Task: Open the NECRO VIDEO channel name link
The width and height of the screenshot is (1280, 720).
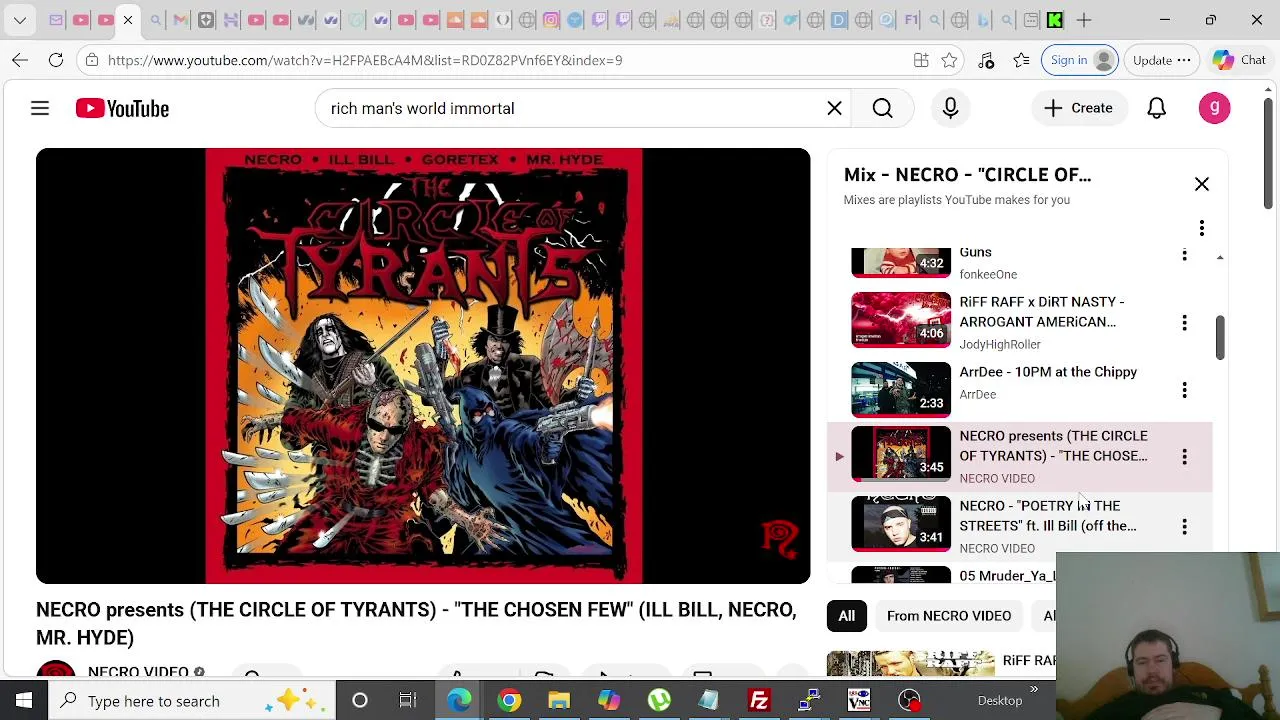Action: click(x=138, y=671)
